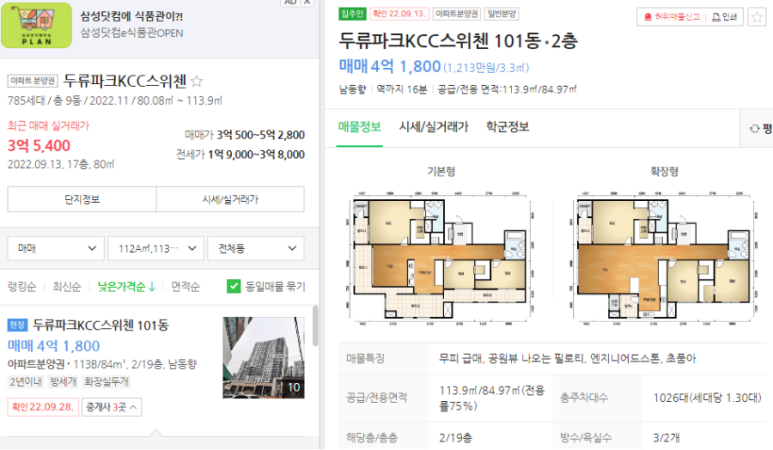Switch to the 학군정보 tab

click(x=507, y=127)
